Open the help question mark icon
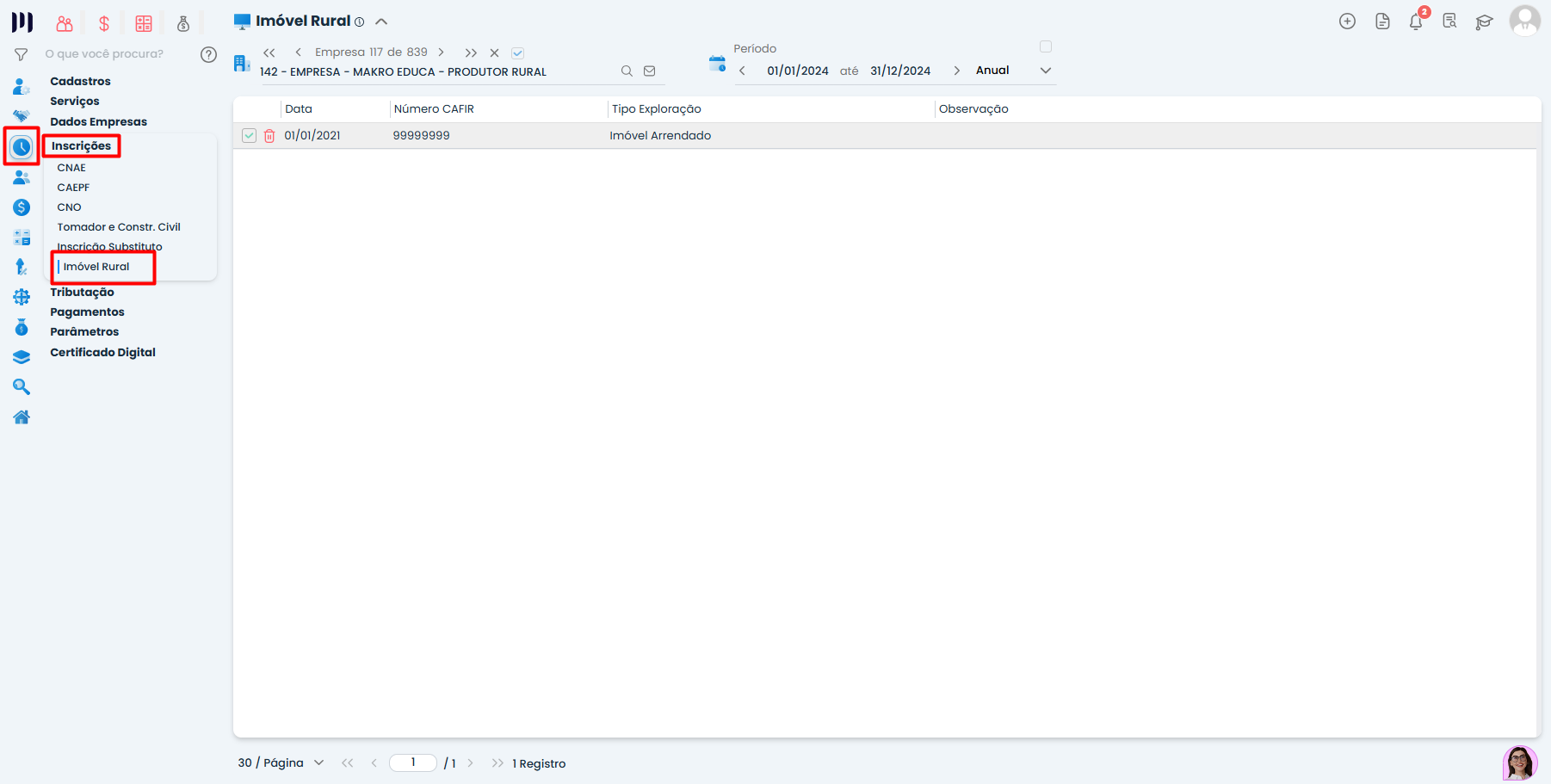1551x784 pixels. [208, 54]
